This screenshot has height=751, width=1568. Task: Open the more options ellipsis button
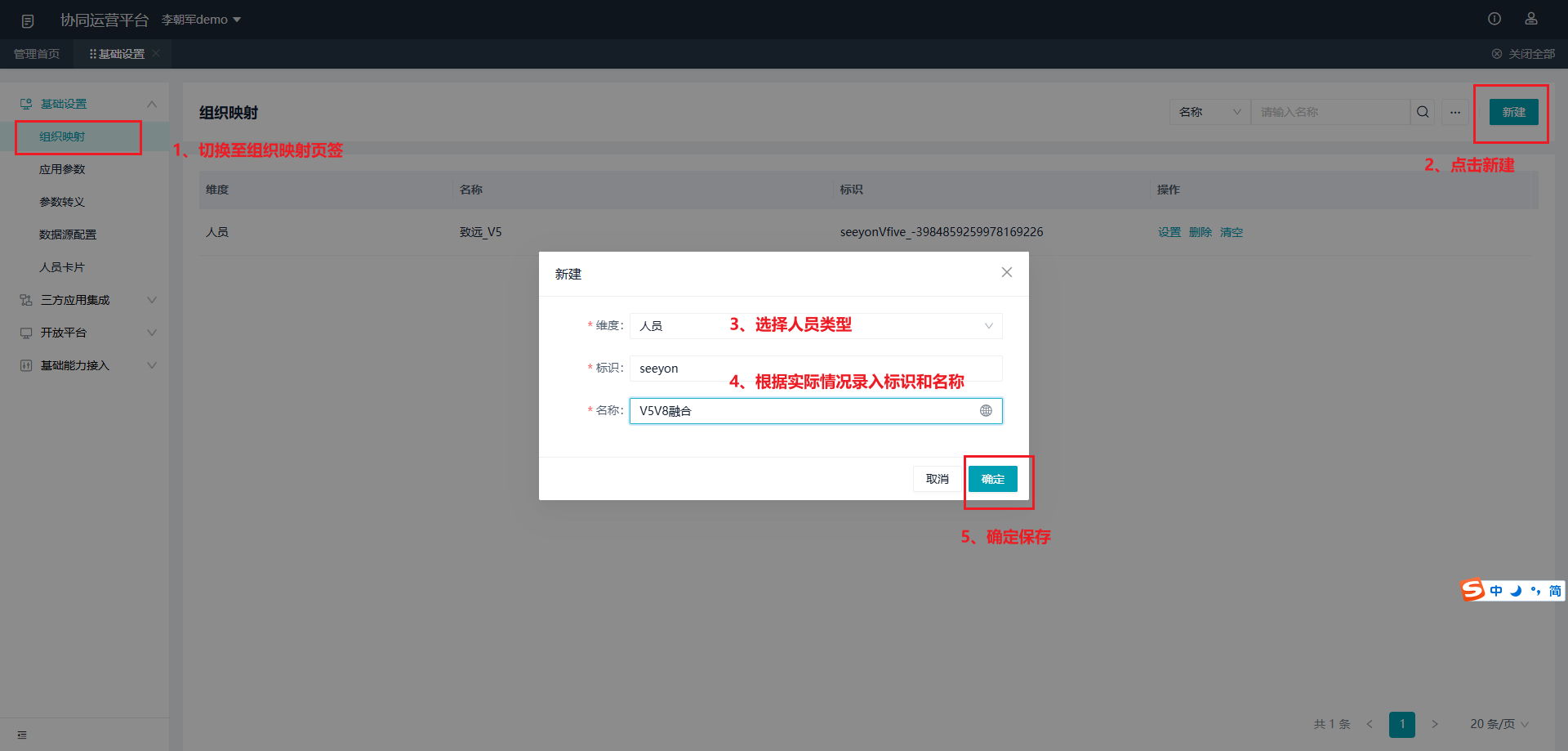[x=1455, y=112]
